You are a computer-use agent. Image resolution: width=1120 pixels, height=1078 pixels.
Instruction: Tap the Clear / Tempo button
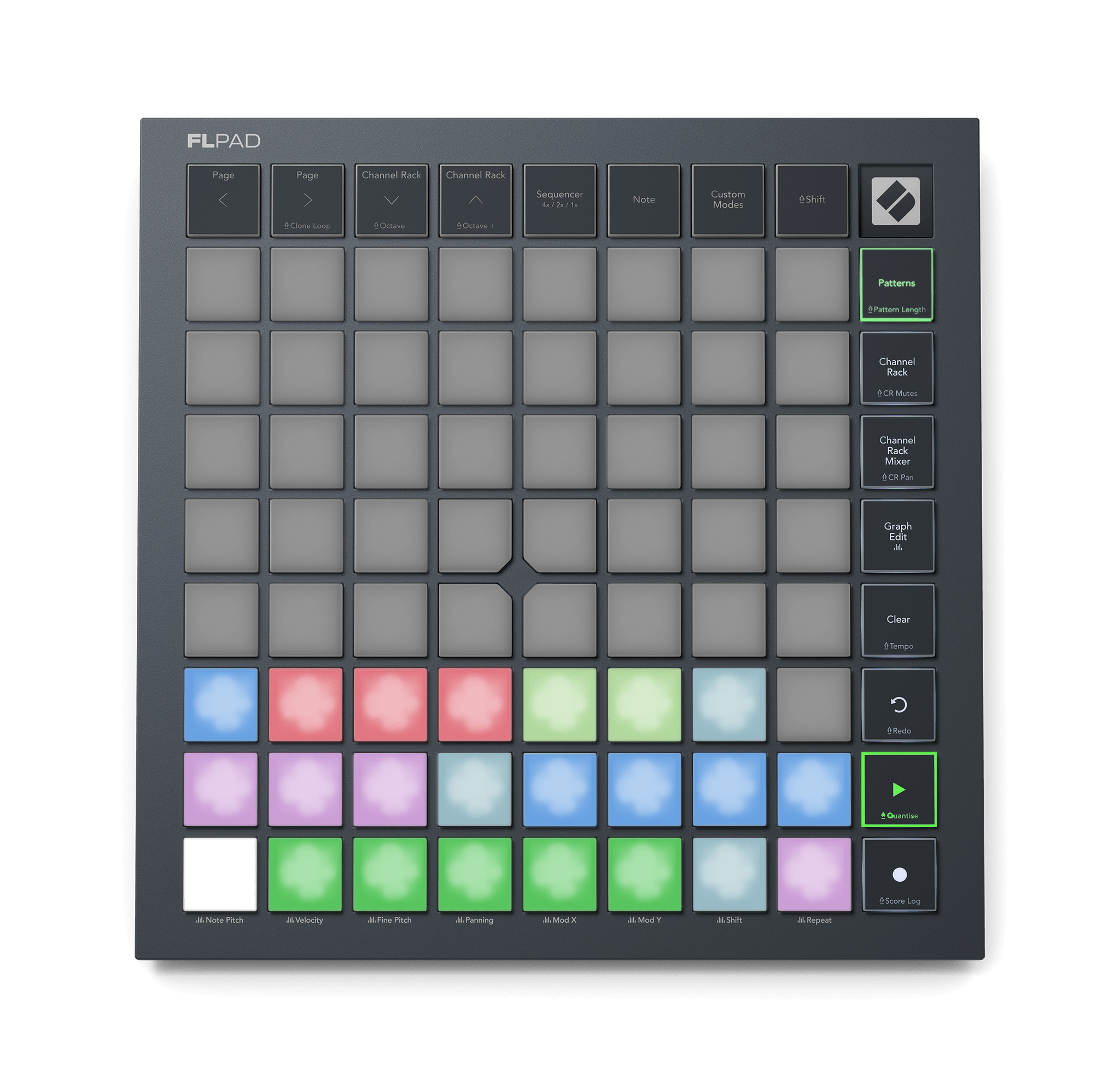pyautogui.click(x=898, y=620)
